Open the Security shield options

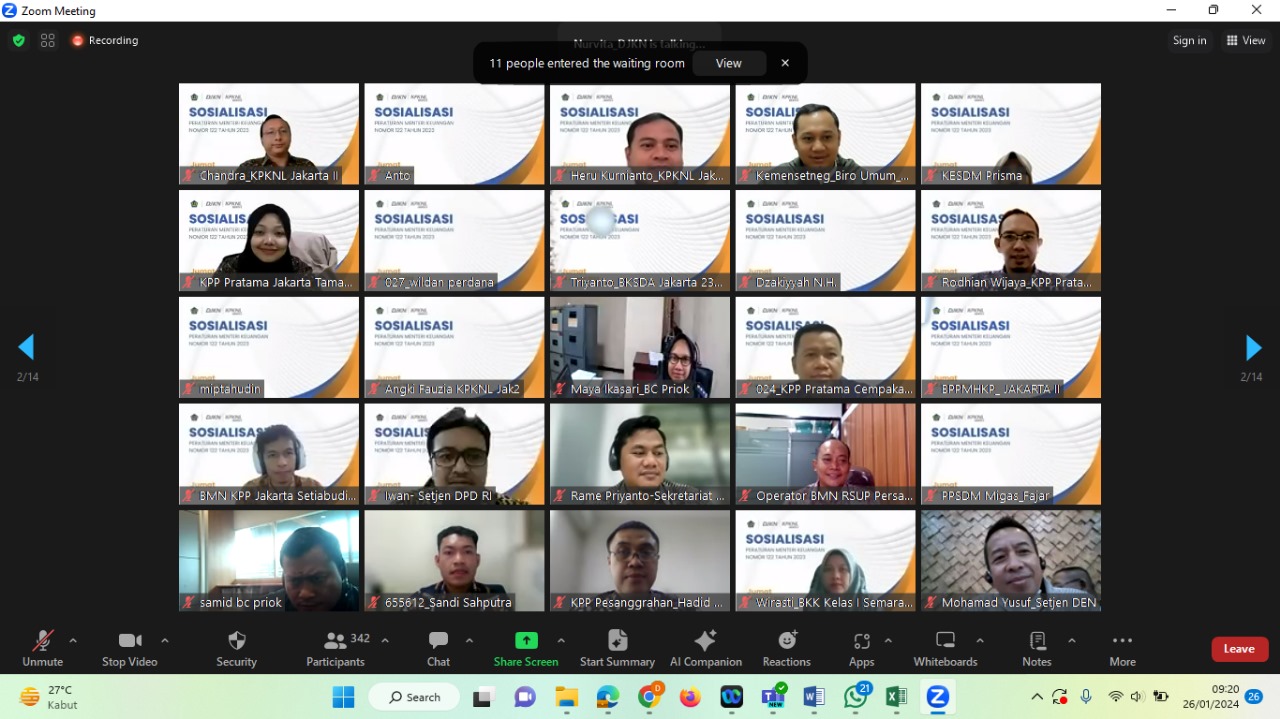coord(236,648)
